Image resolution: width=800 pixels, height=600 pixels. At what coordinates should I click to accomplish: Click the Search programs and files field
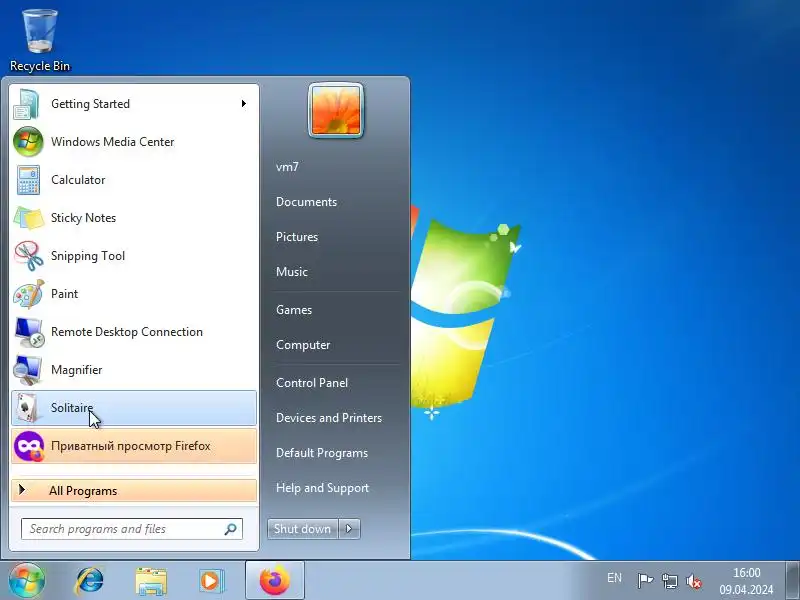click(x=132, y=529)
